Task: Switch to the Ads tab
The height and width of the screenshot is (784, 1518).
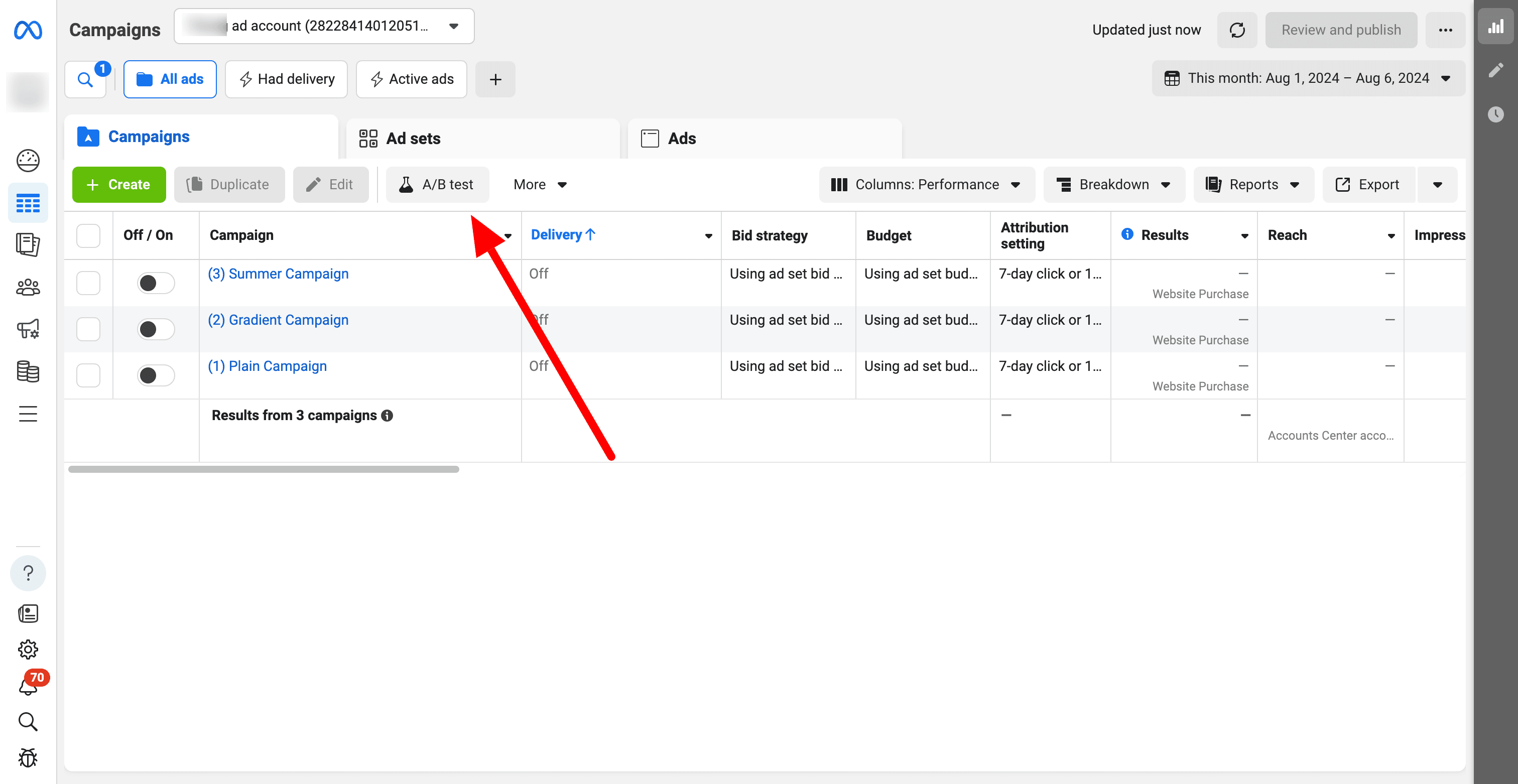Action: point(681,139)
